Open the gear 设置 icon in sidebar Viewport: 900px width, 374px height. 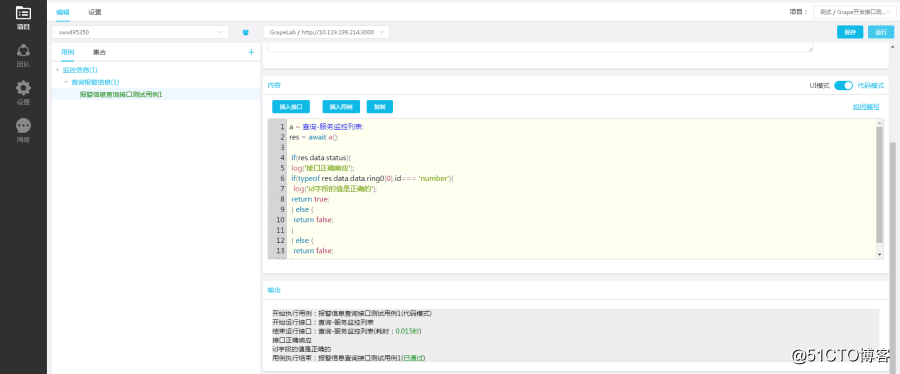(23, 93)
